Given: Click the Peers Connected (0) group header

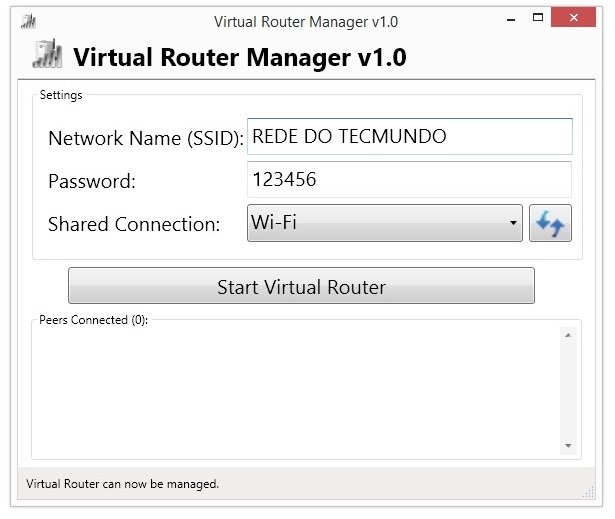Looking at the screenshot, I should pos(93,320).
